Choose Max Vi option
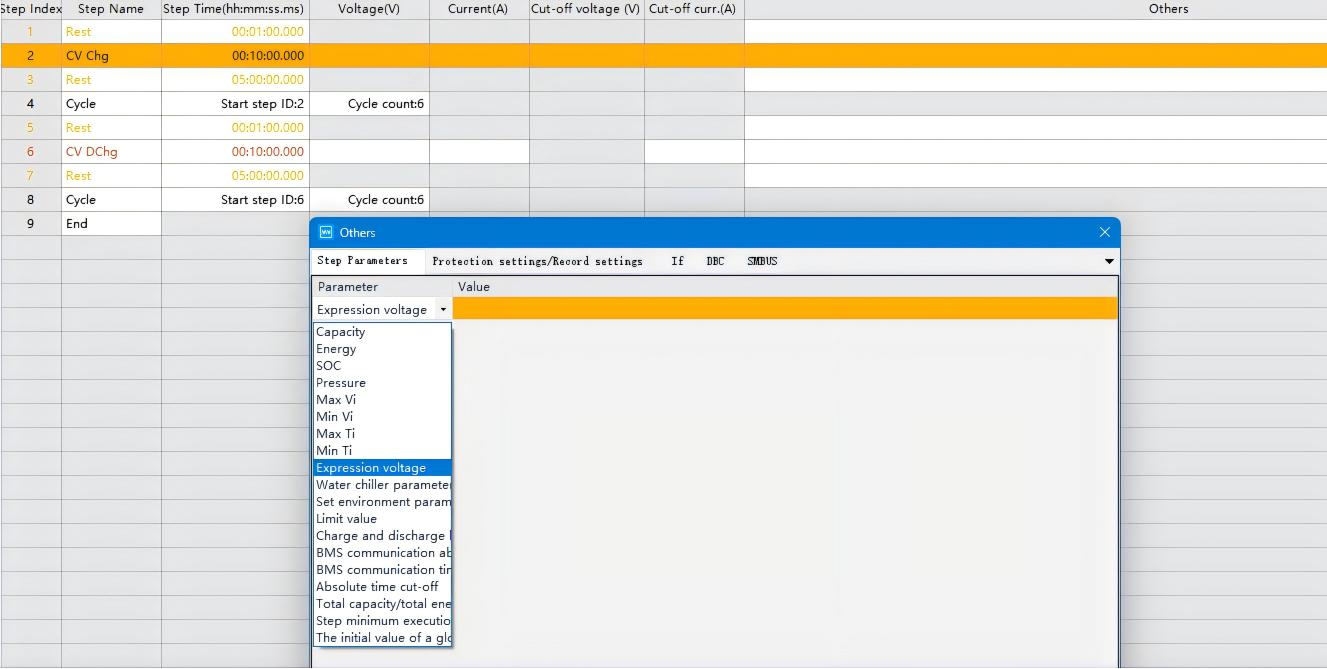 coord(382,400)
